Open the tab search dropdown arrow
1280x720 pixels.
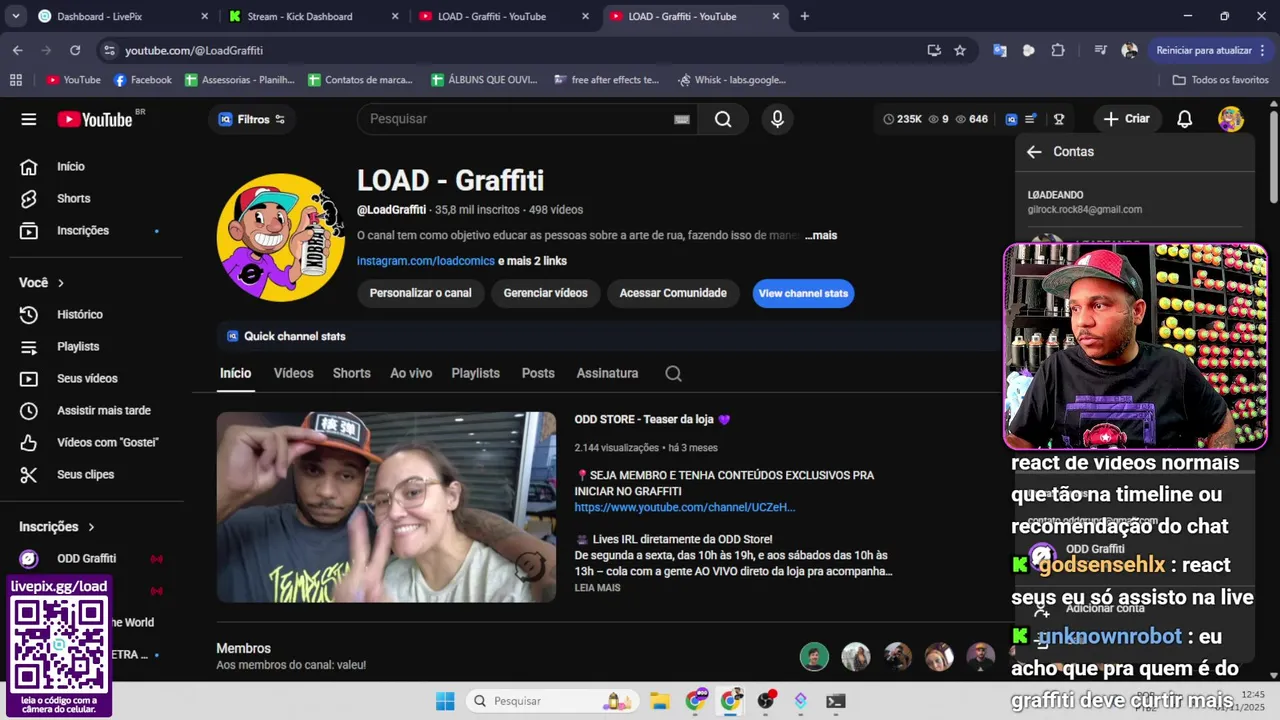coord(15,16)
